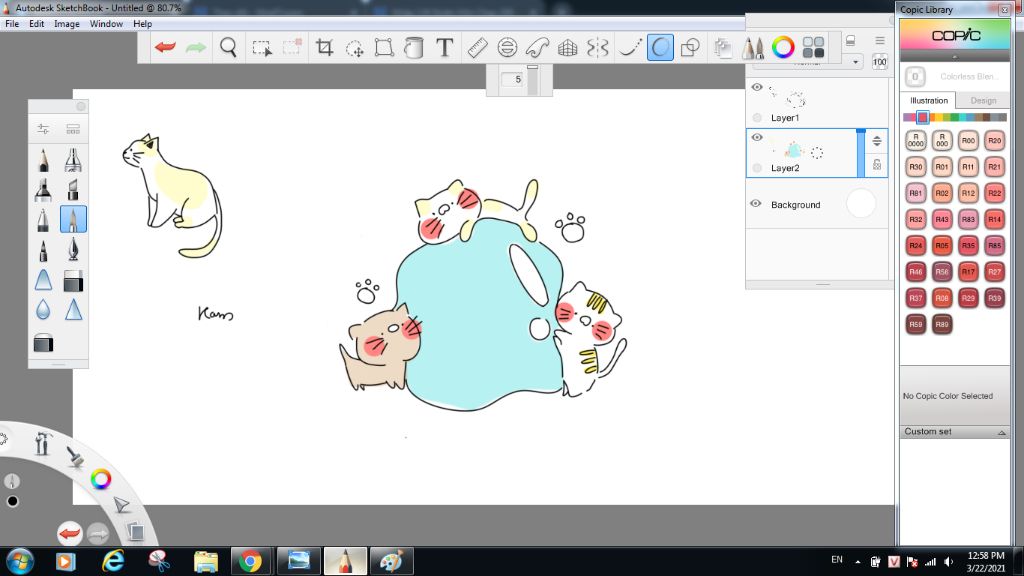Toggle the highlighted Predictive Stroke tool
This screenshot has height=576, width=1024.
coord(660,47)
